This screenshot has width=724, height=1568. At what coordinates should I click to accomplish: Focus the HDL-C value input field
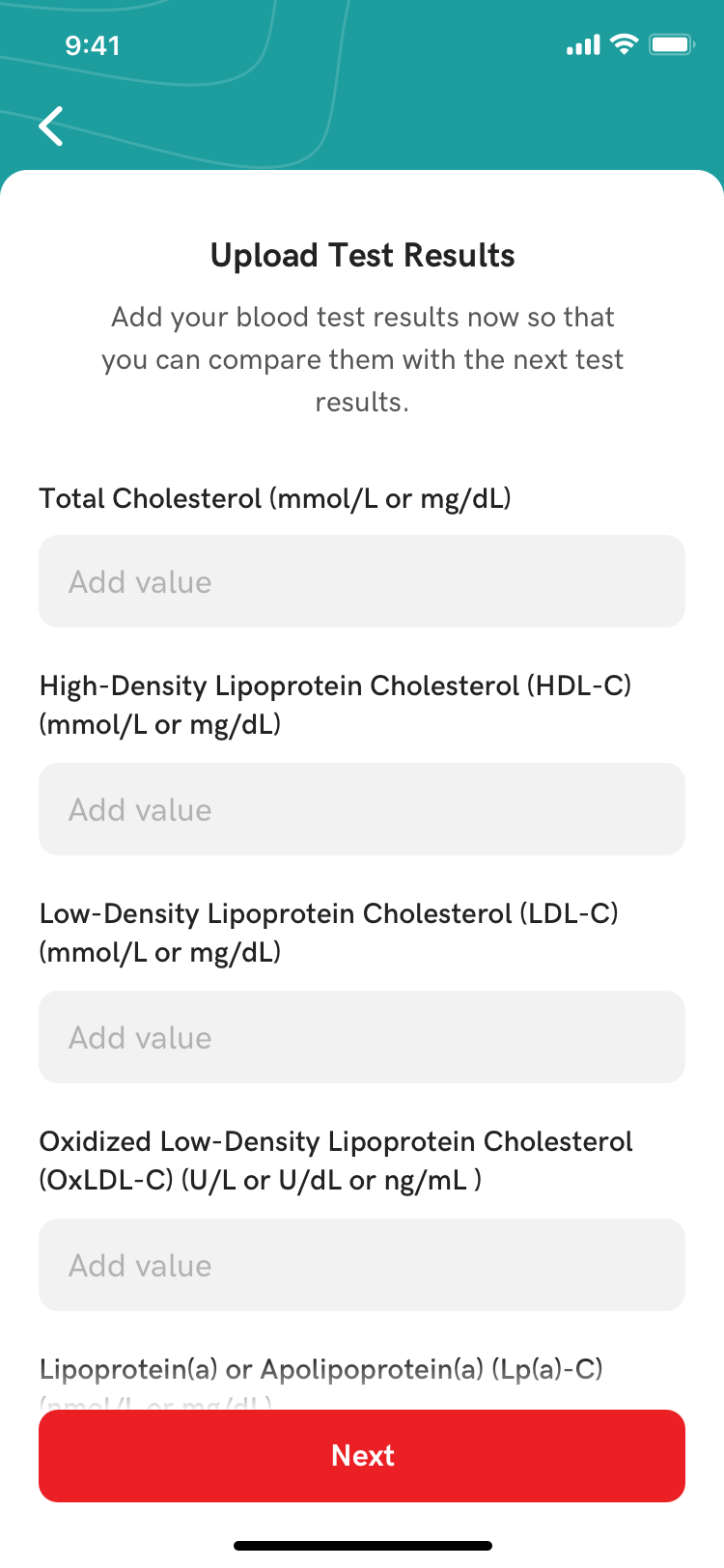tap(362, 809)
